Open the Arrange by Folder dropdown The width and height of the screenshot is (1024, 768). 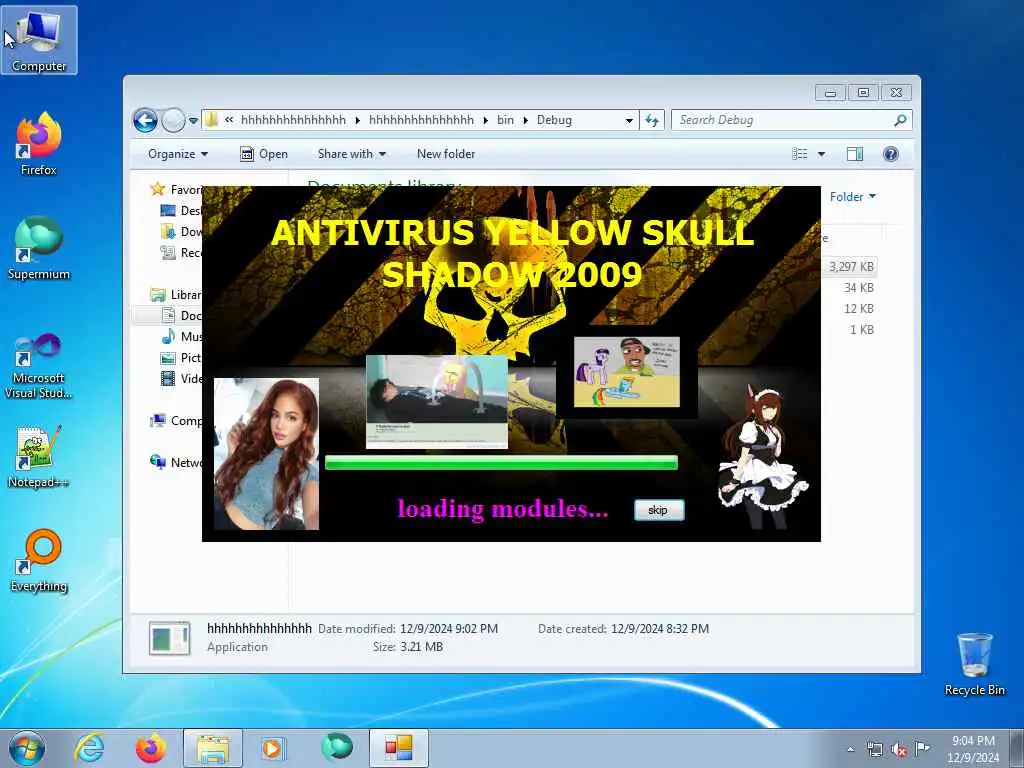[x=853, y=197]
